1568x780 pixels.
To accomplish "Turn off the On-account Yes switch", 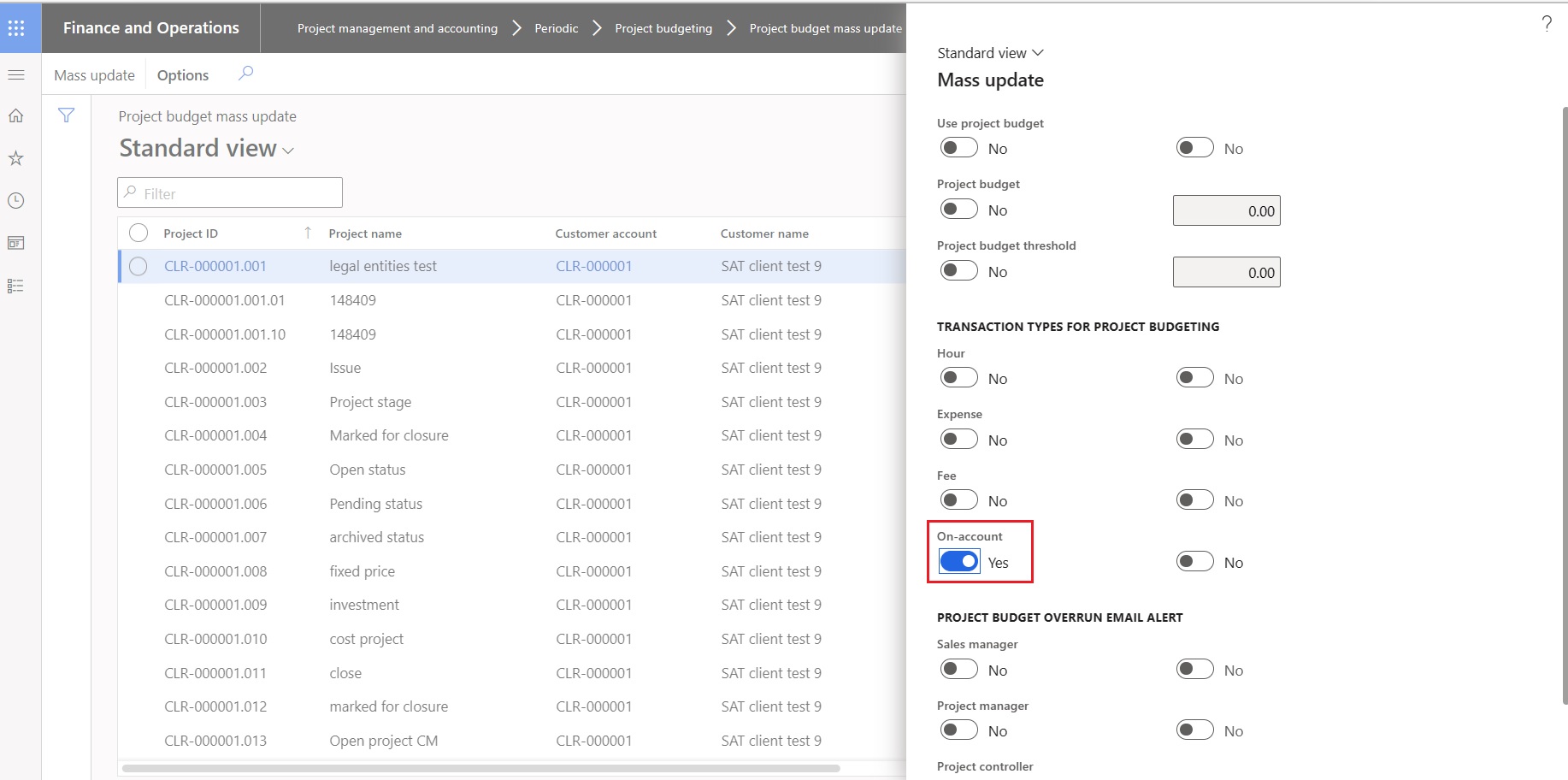I will coord(959,562).
